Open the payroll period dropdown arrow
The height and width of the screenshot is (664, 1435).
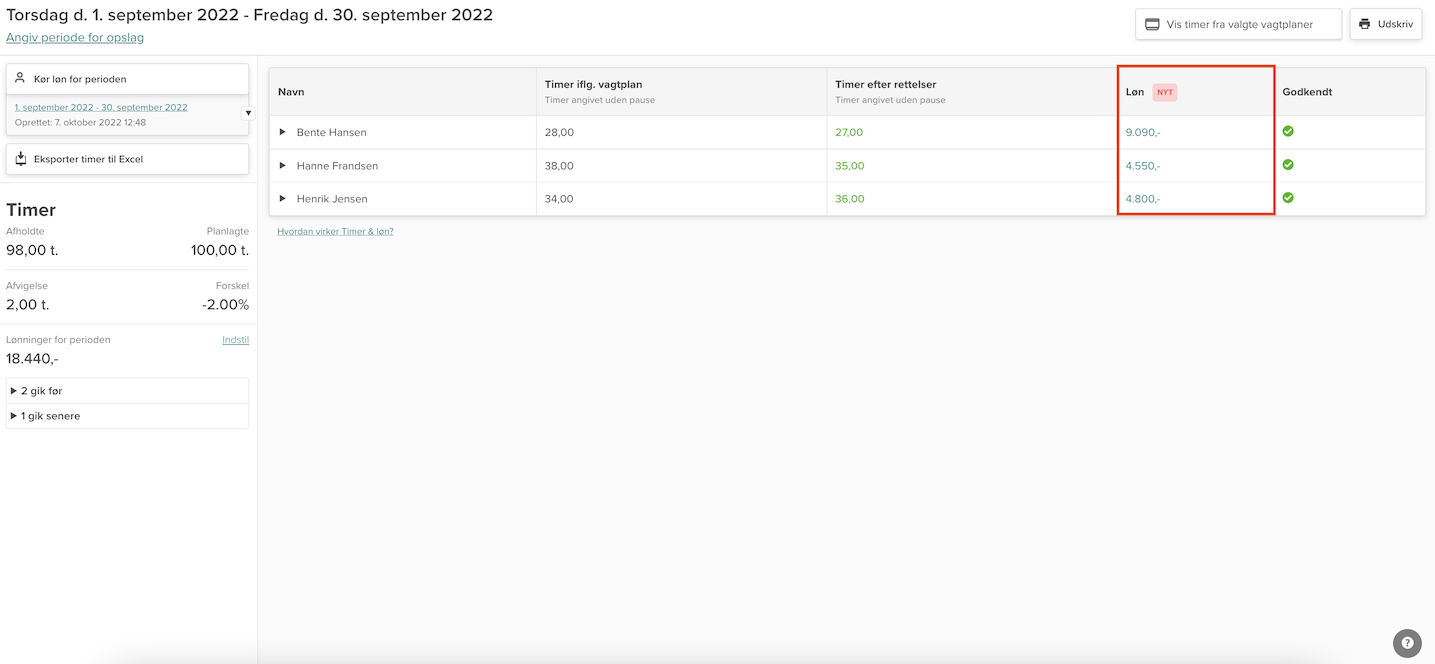pyautogui.click(x=248, y=113)
